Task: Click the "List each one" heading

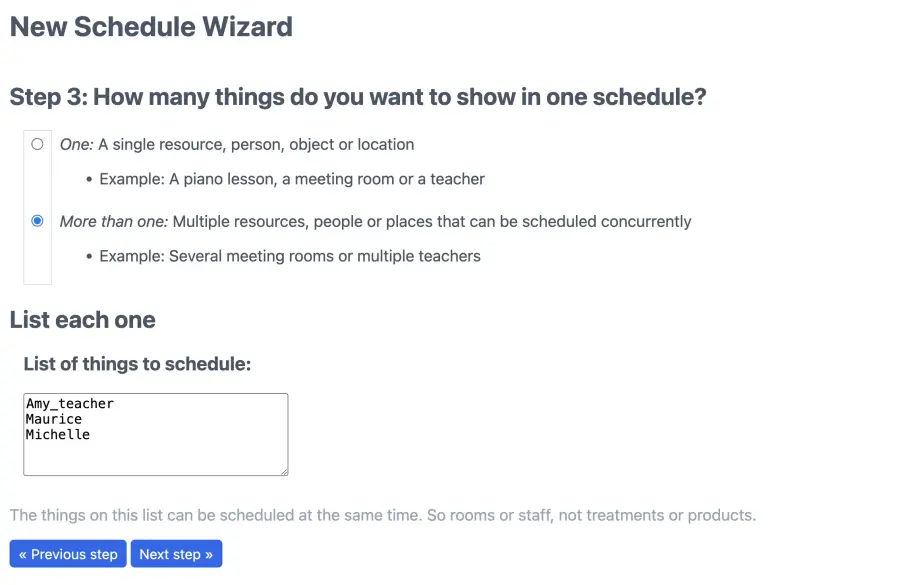Action: [x=83, y=320]
